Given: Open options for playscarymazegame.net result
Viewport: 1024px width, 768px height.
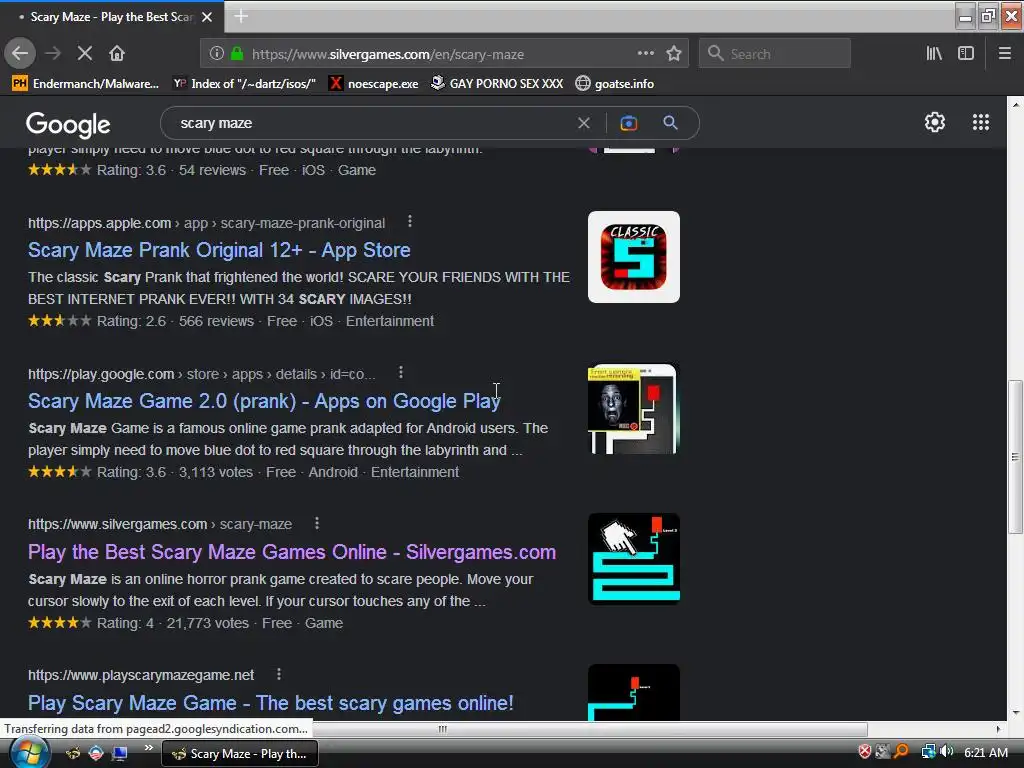Looking at the screenshot, I should (x=279, y=674).
